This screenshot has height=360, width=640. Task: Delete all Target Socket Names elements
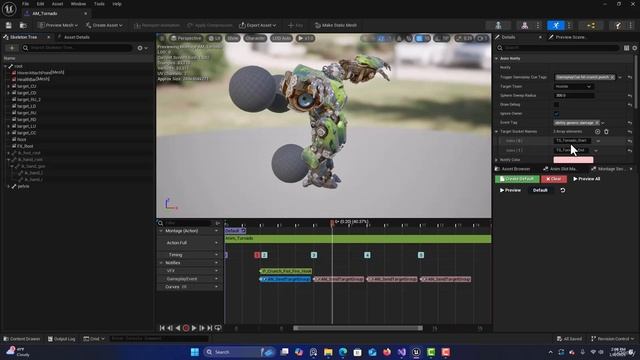pos(606,131)
